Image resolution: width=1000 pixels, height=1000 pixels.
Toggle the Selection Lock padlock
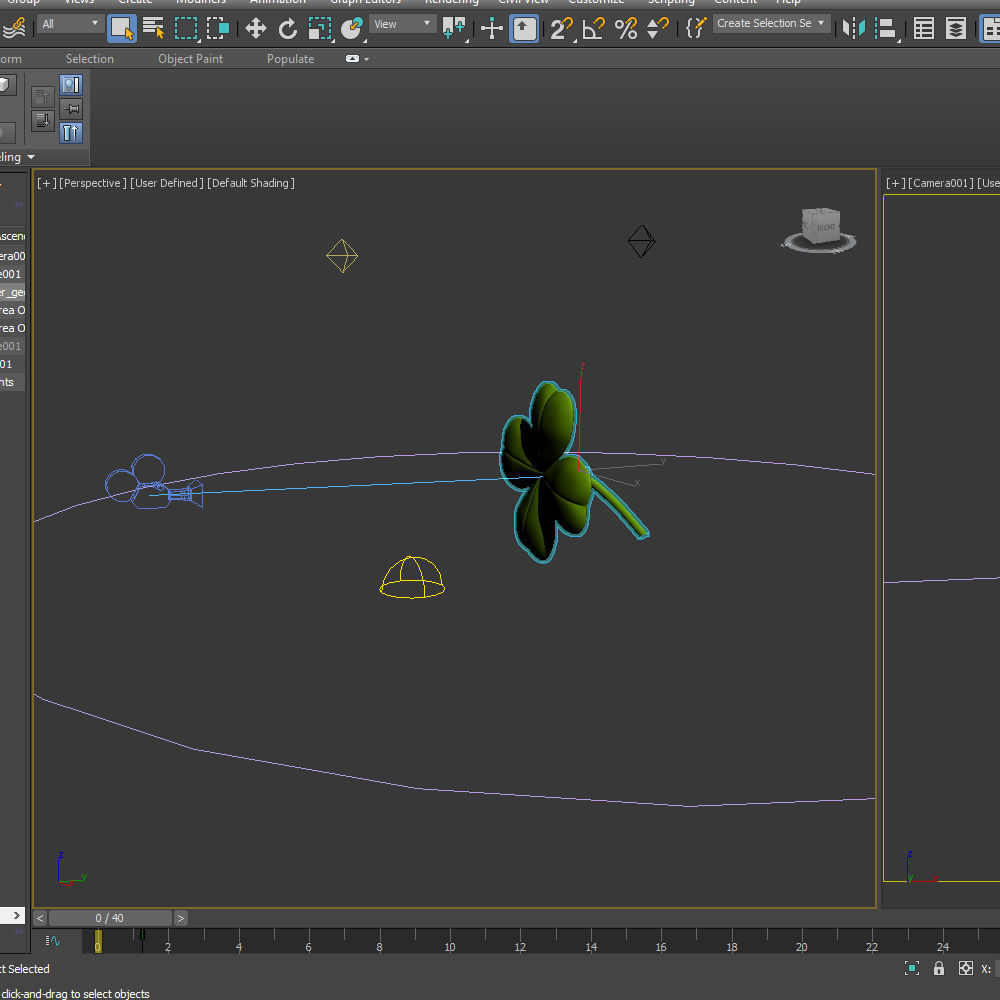click(939, 968)
